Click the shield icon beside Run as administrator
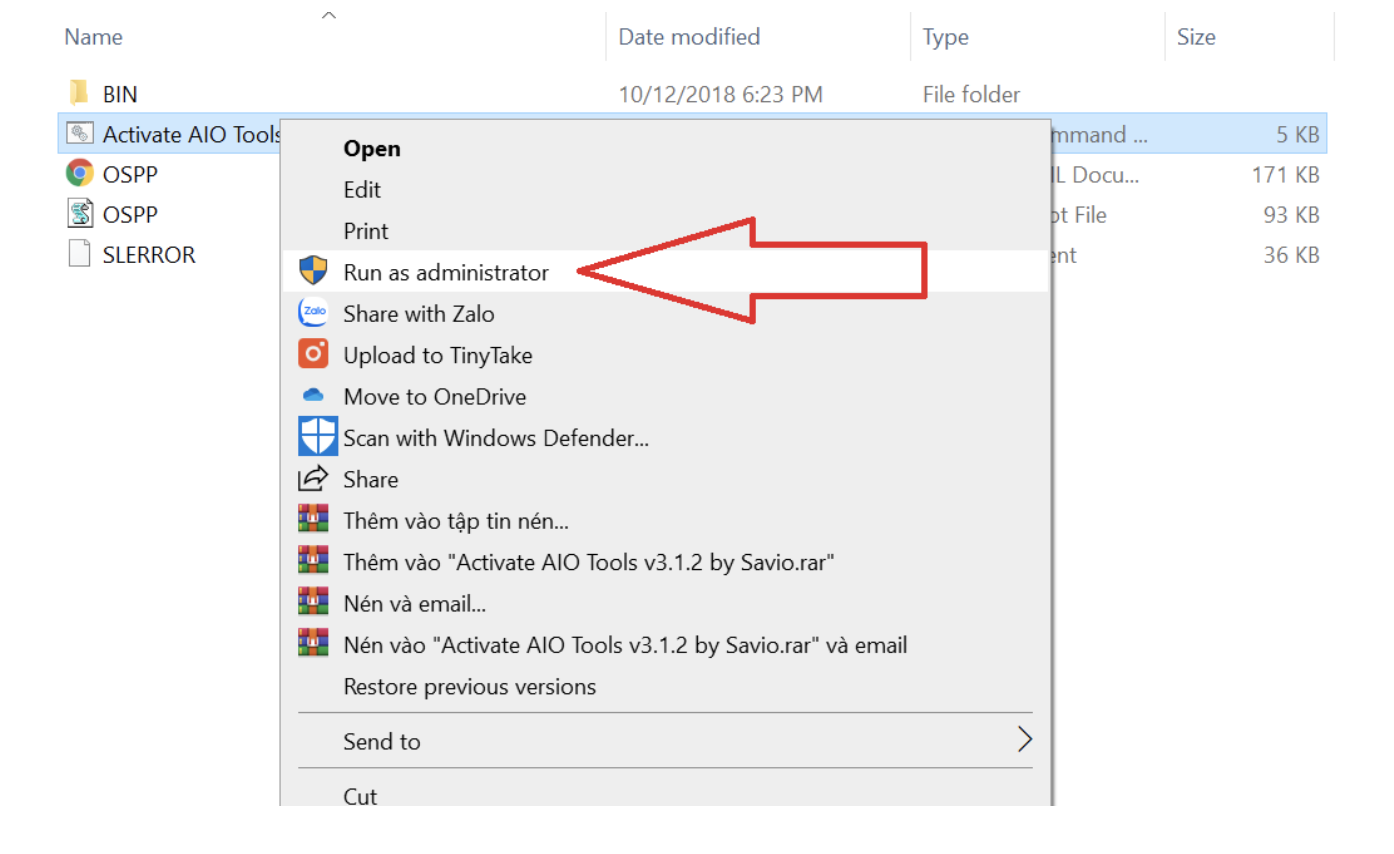 click(x=313, y=271)
